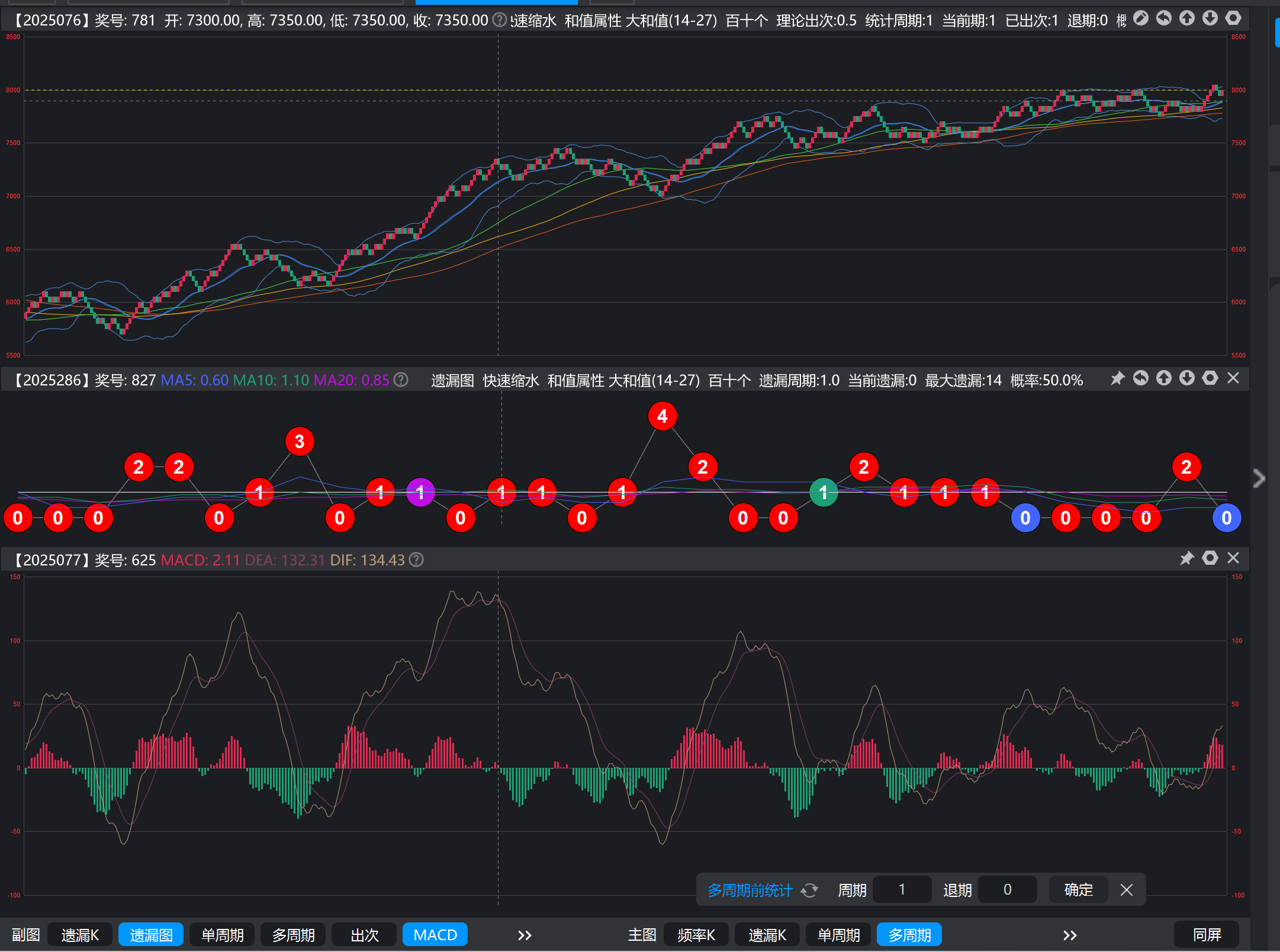
Task: Click the pencil edit icon in top chart header
Action: [x=1140, y=18]
